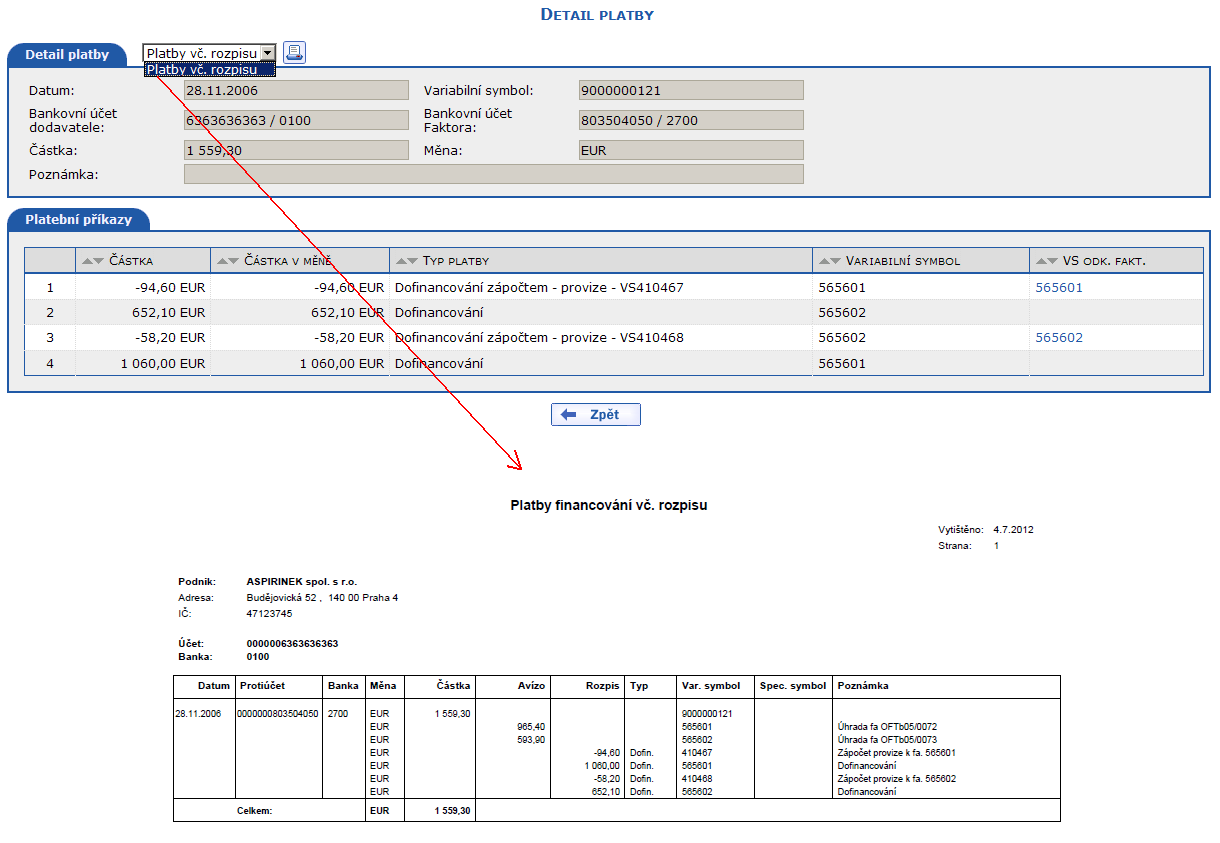
Task: Click the Měna field showing EUR
Action: click(x=691, y=150)
